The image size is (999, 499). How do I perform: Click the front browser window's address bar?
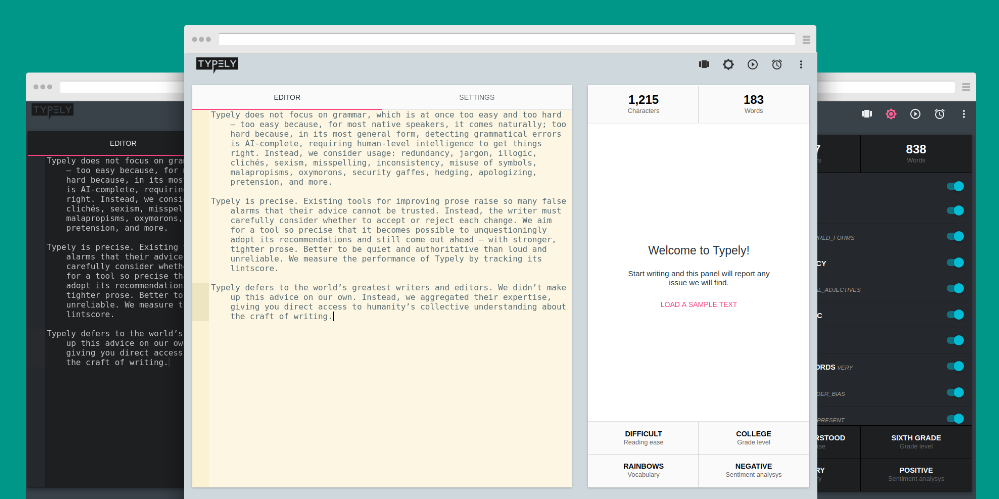point(507,40)
